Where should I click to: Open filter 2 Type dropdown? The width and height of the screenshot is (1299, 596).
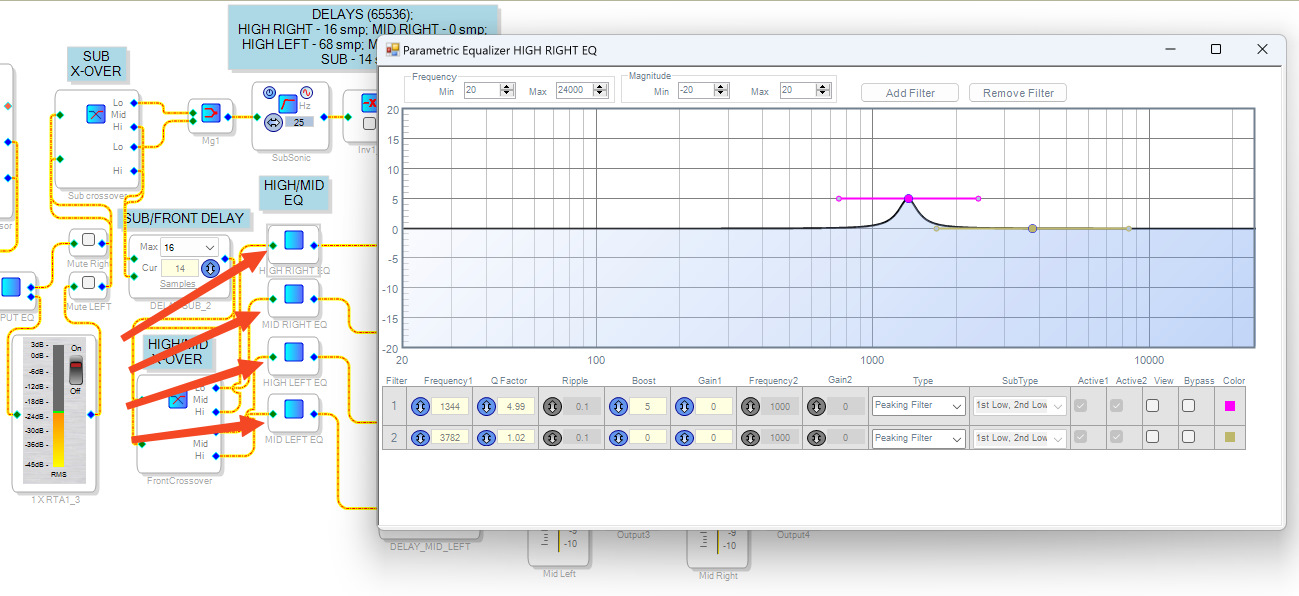pos(918,438)
